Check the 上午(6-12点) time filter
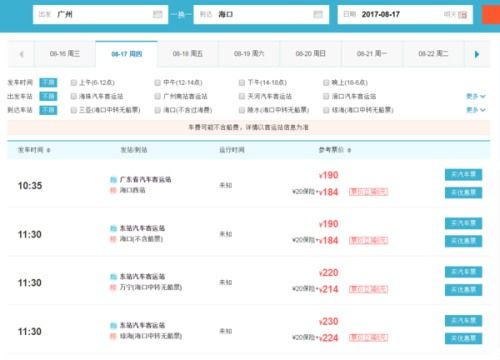 pos(74,83)
